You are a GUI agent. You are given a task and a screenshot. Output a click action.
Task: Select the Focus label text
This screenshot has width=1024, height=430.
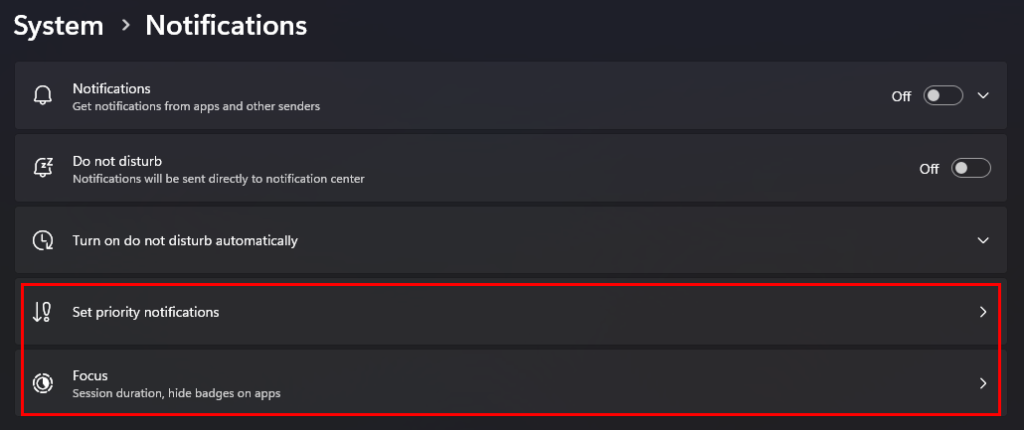pyautogui.click(x=90, y=375)
